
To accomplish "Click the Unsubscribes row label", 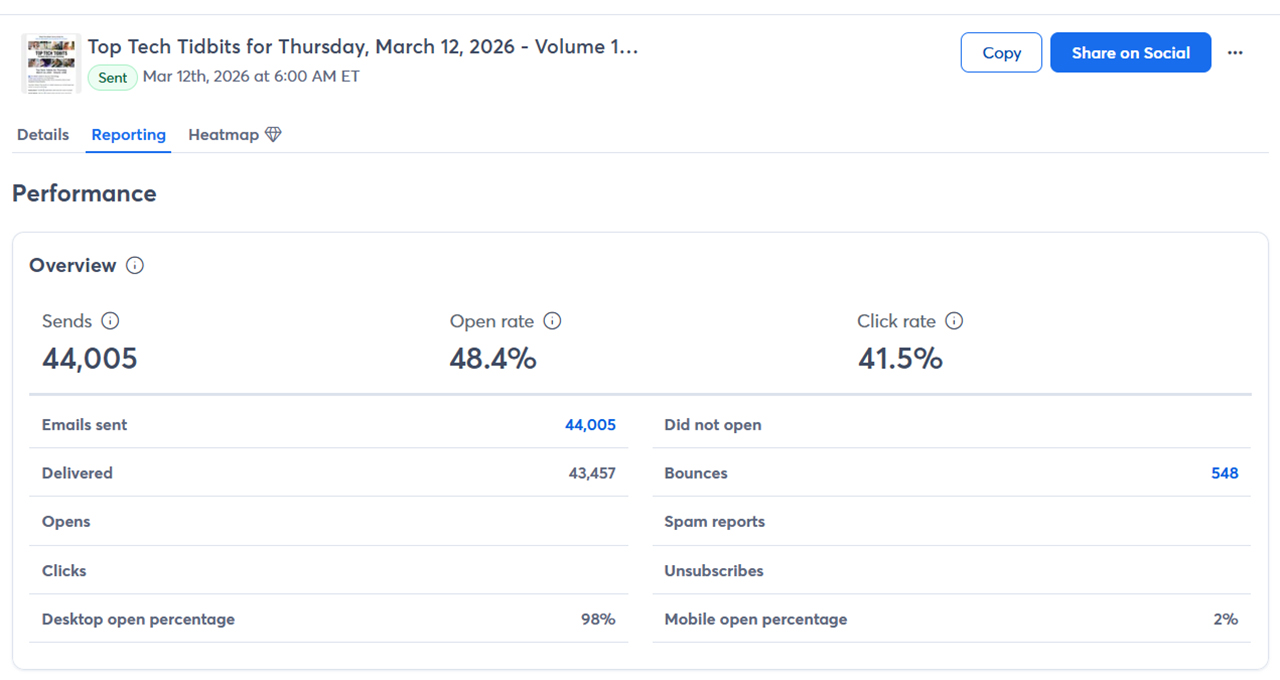I will [x=713, y=571].
